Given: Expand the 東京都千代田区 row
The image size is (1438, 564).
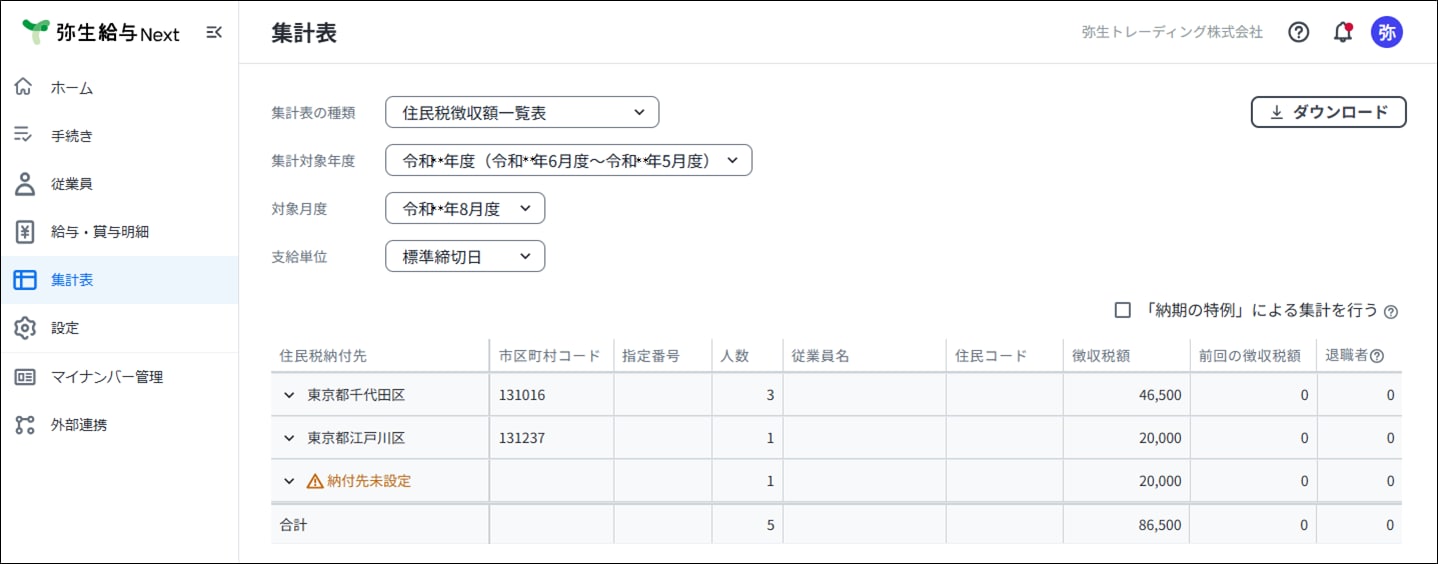Looking at the screenshot, I should [x=289, y=395].
